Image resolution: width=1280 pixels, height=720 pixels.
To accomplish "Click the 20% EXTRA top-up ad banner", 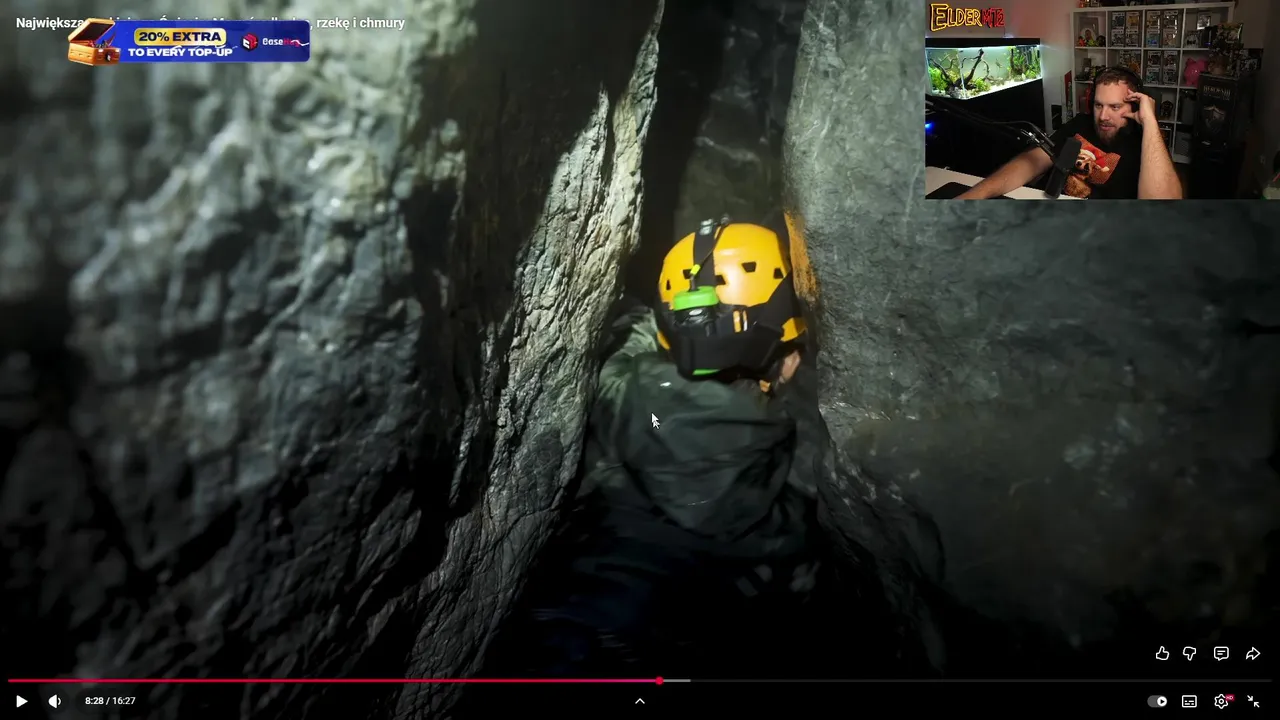I will 189,42.
